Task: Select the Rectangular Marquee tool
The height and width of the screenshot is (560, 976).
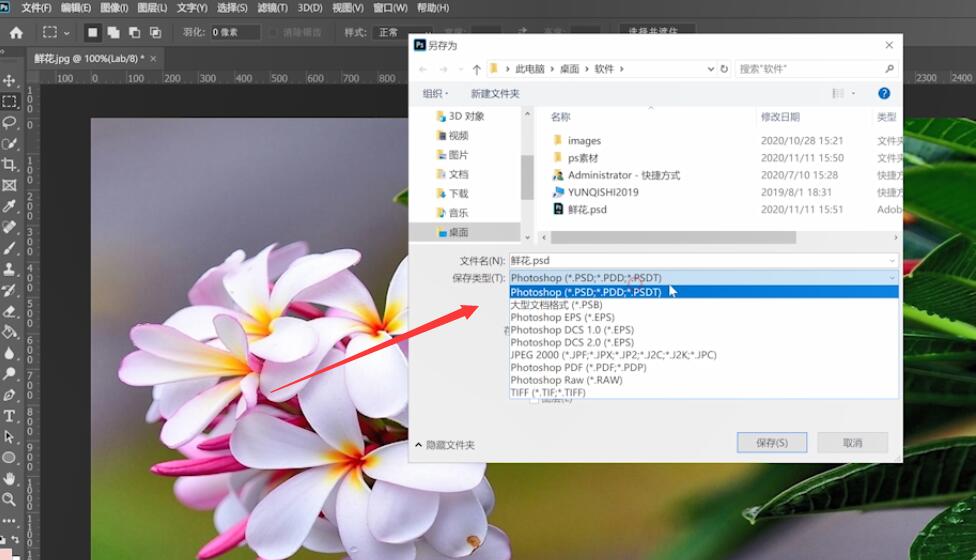Action: pos(9,101)
